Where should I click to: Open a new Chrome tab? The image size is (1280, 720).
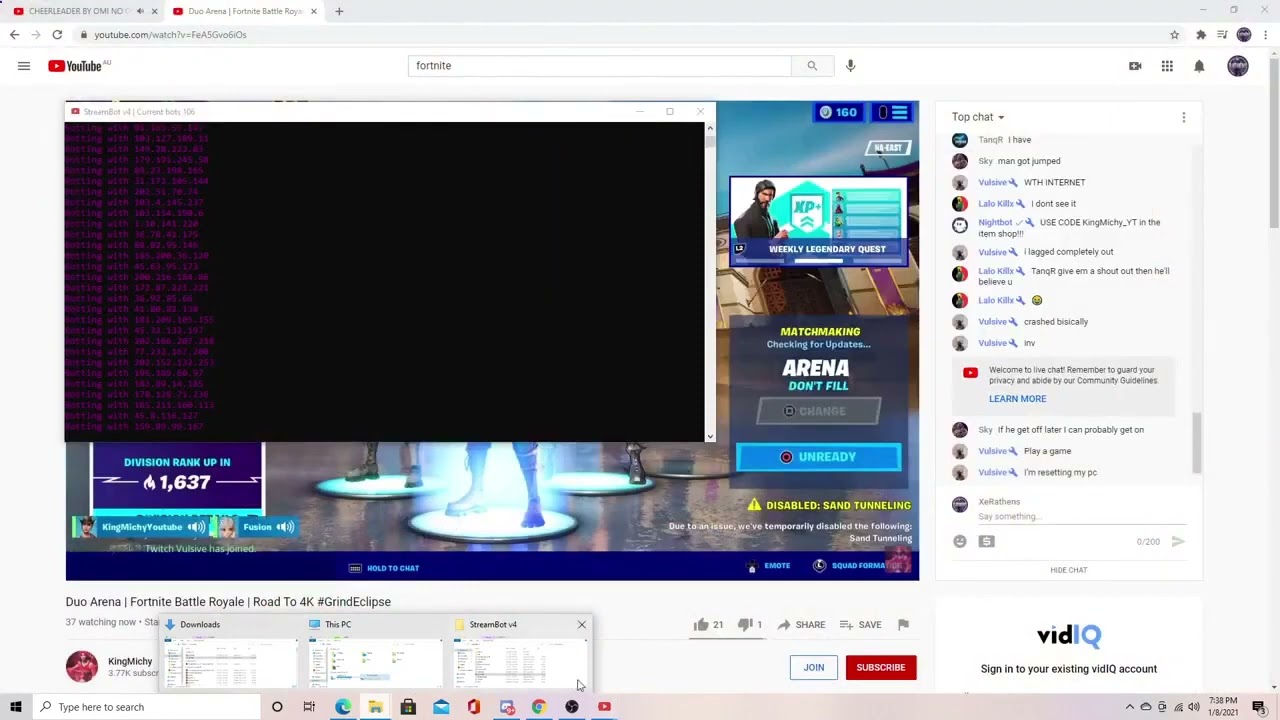click(x=339, y=11)
